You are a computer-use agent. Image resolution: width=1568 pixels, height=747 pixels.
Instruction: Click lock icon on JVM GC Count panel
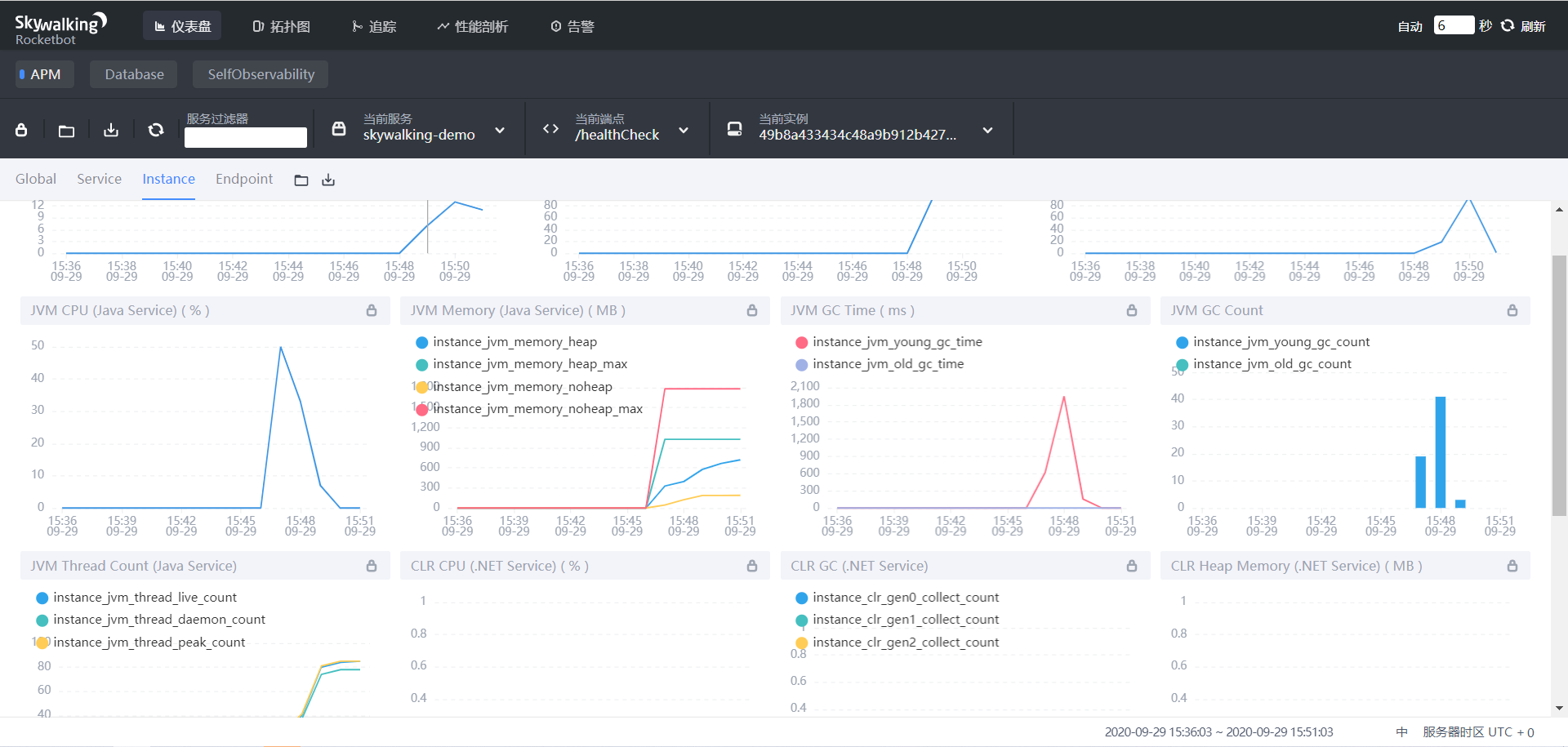[x=1512, y=310]
